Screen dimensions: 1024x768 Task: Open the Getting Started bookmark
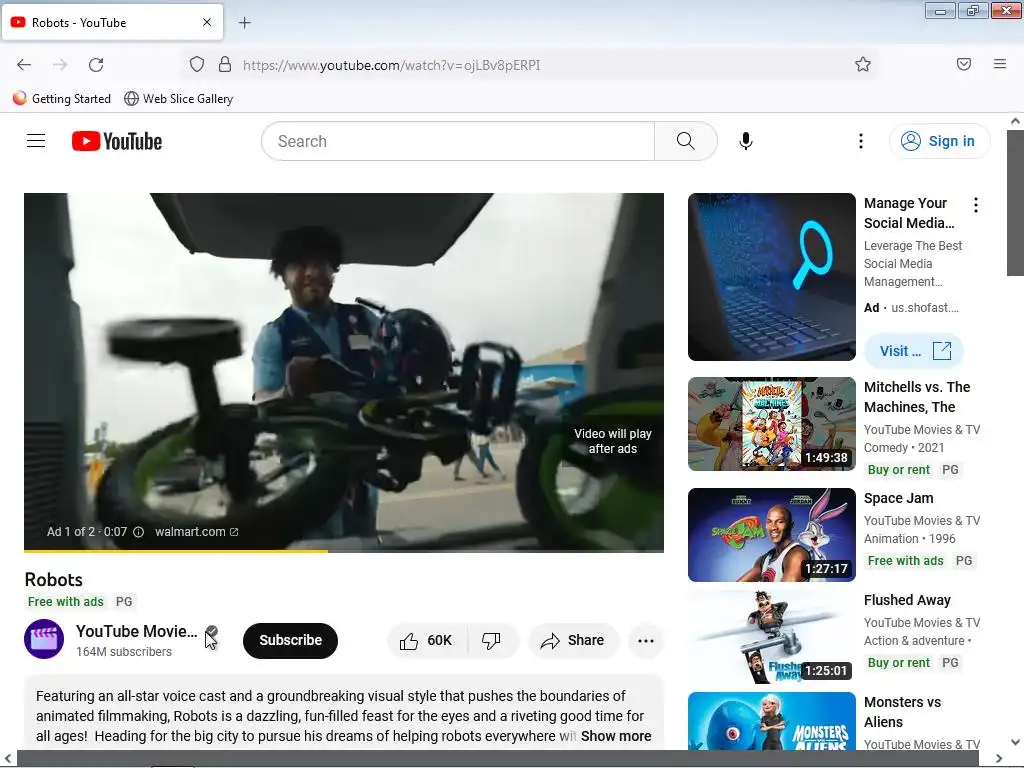pos(62,99)
